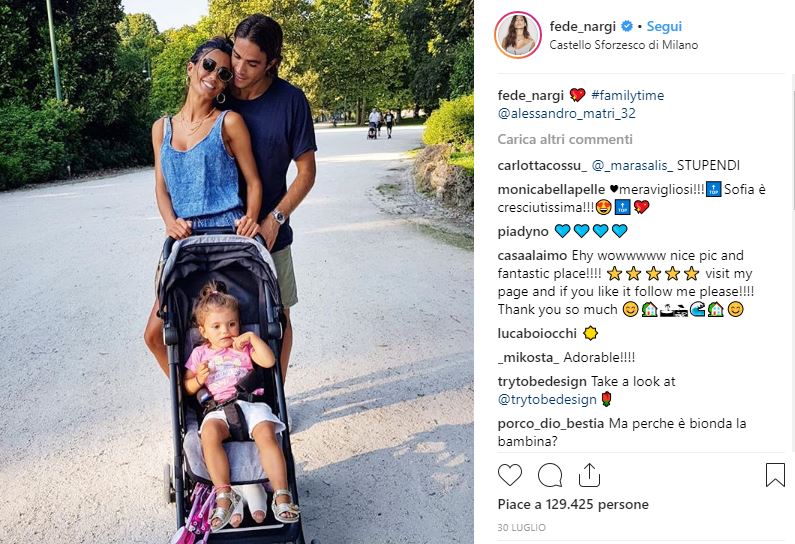Share the post using the upload arrow icon
The image size is (795, 544).
pyautogui.click(x=589, y=475)
